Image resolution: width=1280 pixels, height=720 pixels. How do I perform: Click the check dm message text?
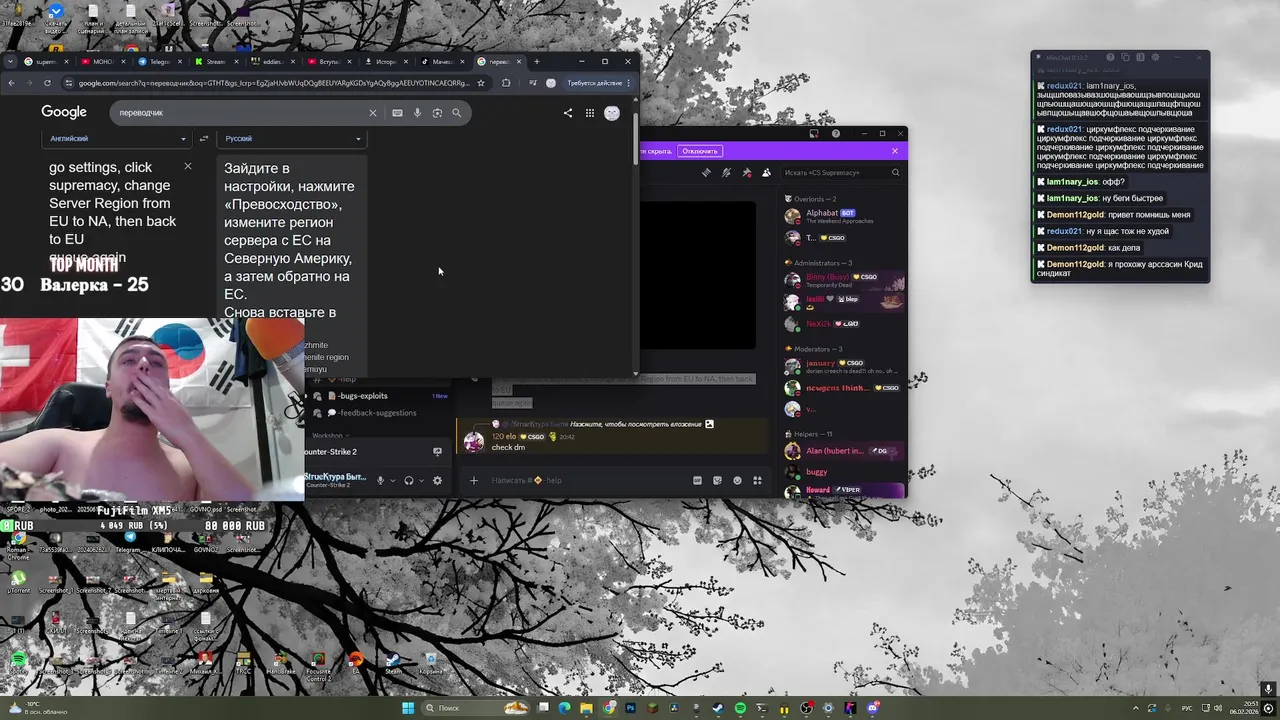[508, 448]
